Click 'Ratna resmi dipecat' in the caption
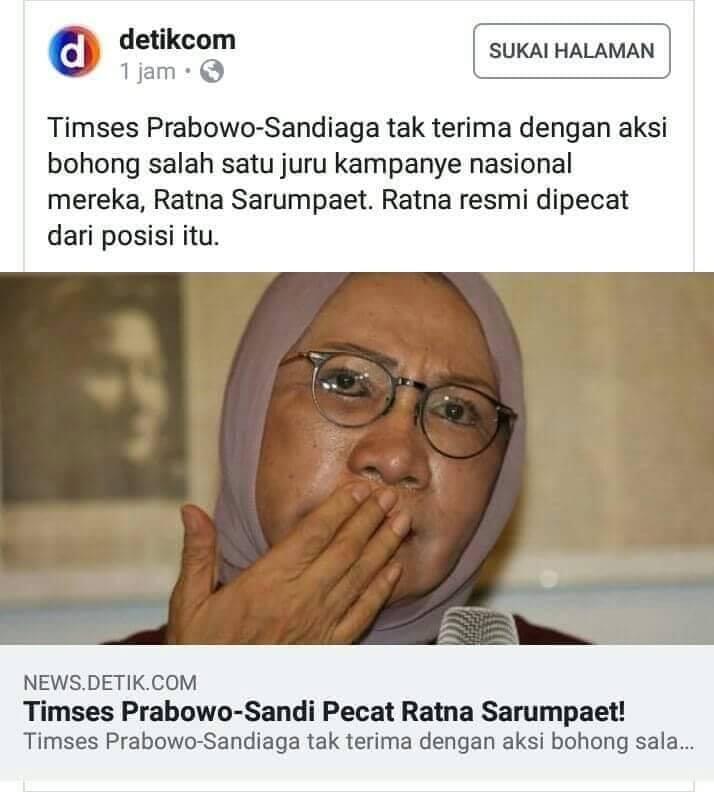The height and width of the screenshot is (792, 714). (x=505, y=200)
